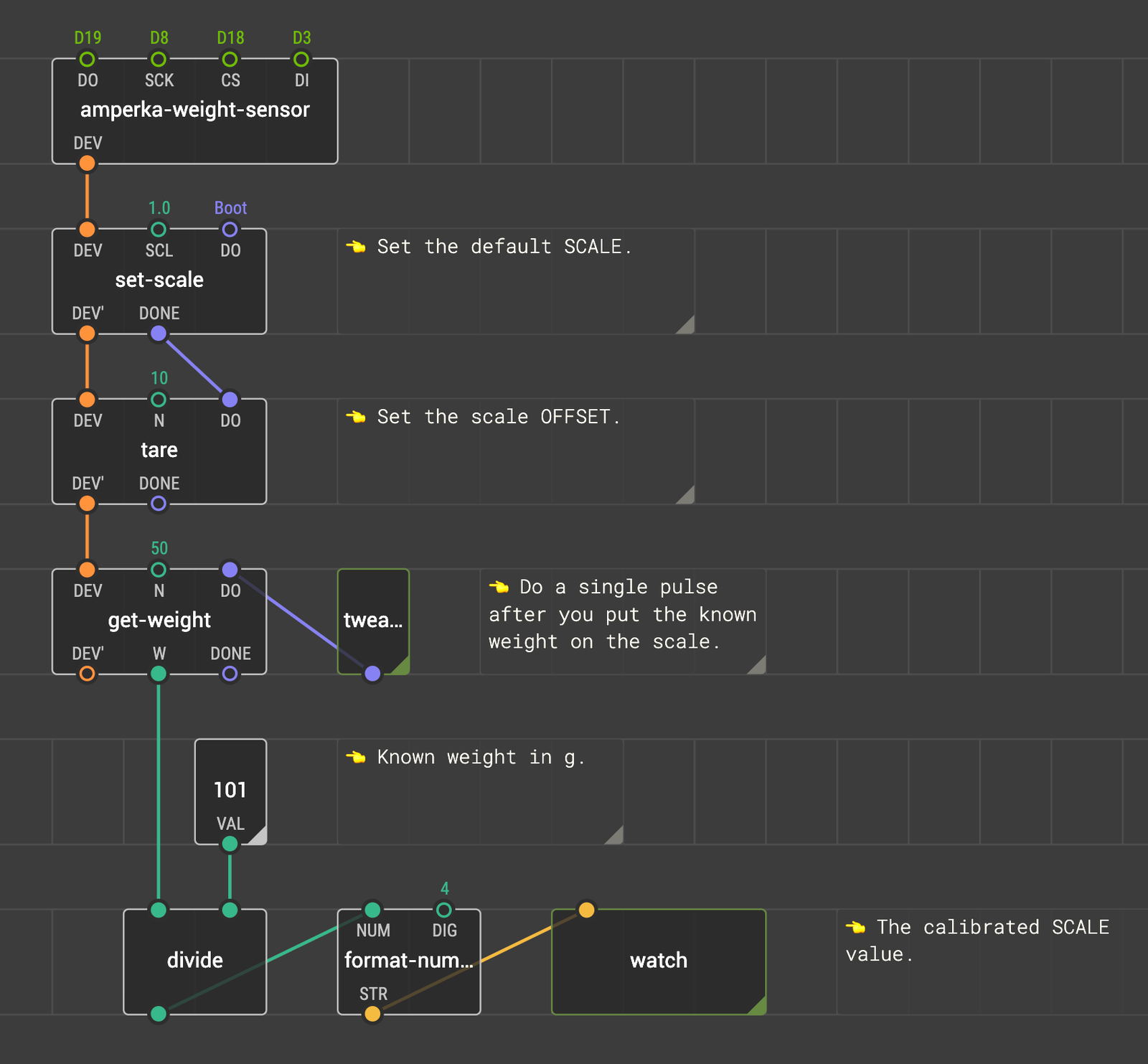The width and height of the screenshot is (1148, 1064).
Task: Click the D18 CS input pin
Action: [230, 59]
